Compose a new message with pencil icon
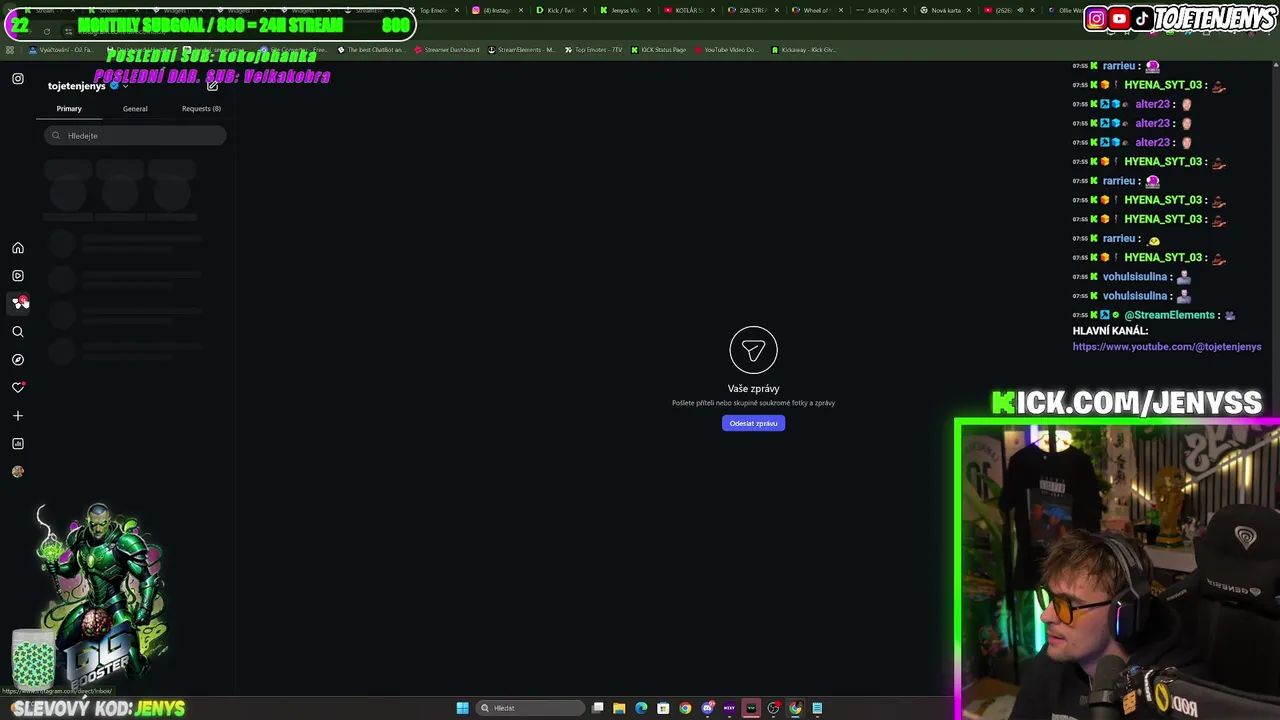1280x720 pixels. pos(212,86)
